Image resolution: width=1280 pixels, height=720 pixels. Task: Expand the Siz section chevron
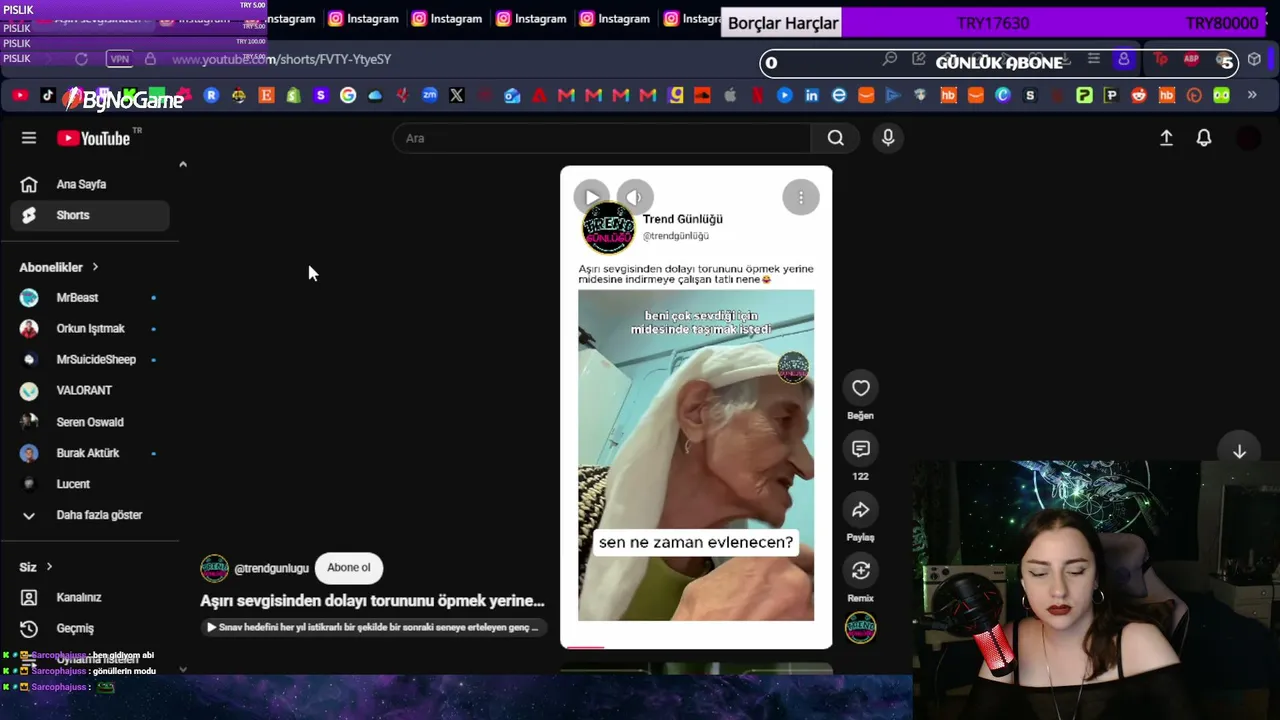point(49,567)
